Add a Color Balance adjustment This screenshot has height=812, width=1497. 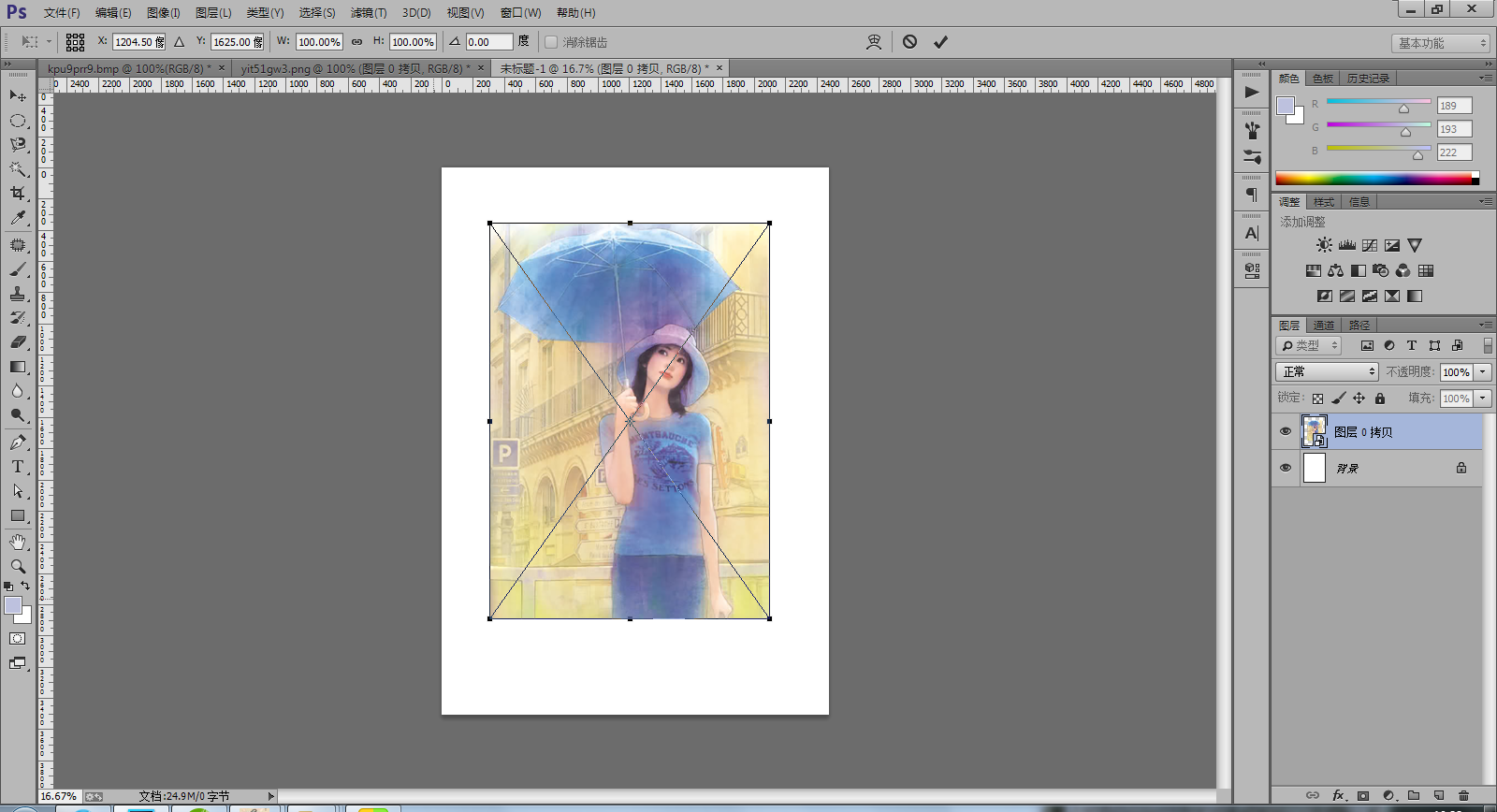pyautogui.click(x=1336, y=270)
